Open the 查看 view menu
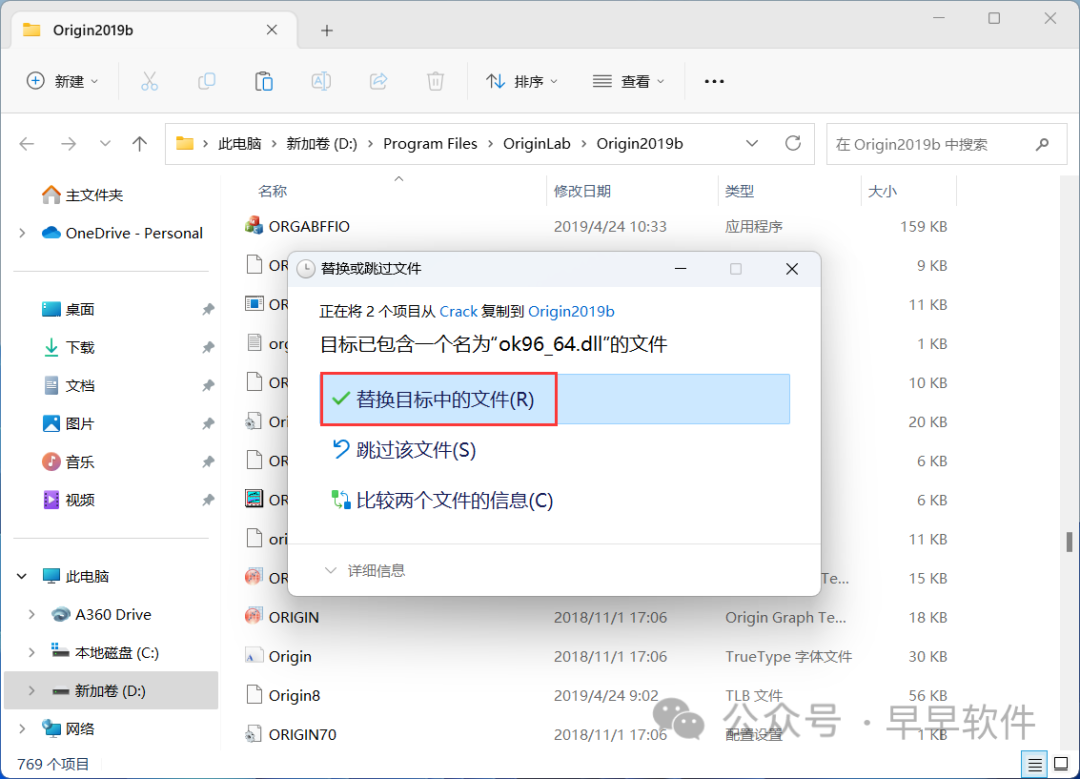The height and width of the screenshot is (779, 1080). [629, 81]
